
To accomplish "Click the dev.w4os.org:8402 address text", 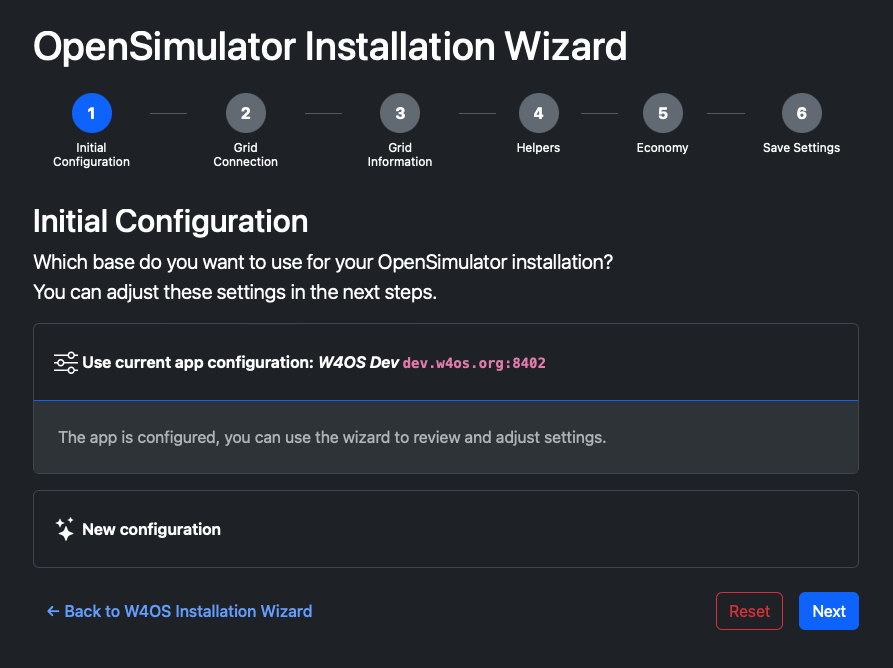I will coord(474,363).
